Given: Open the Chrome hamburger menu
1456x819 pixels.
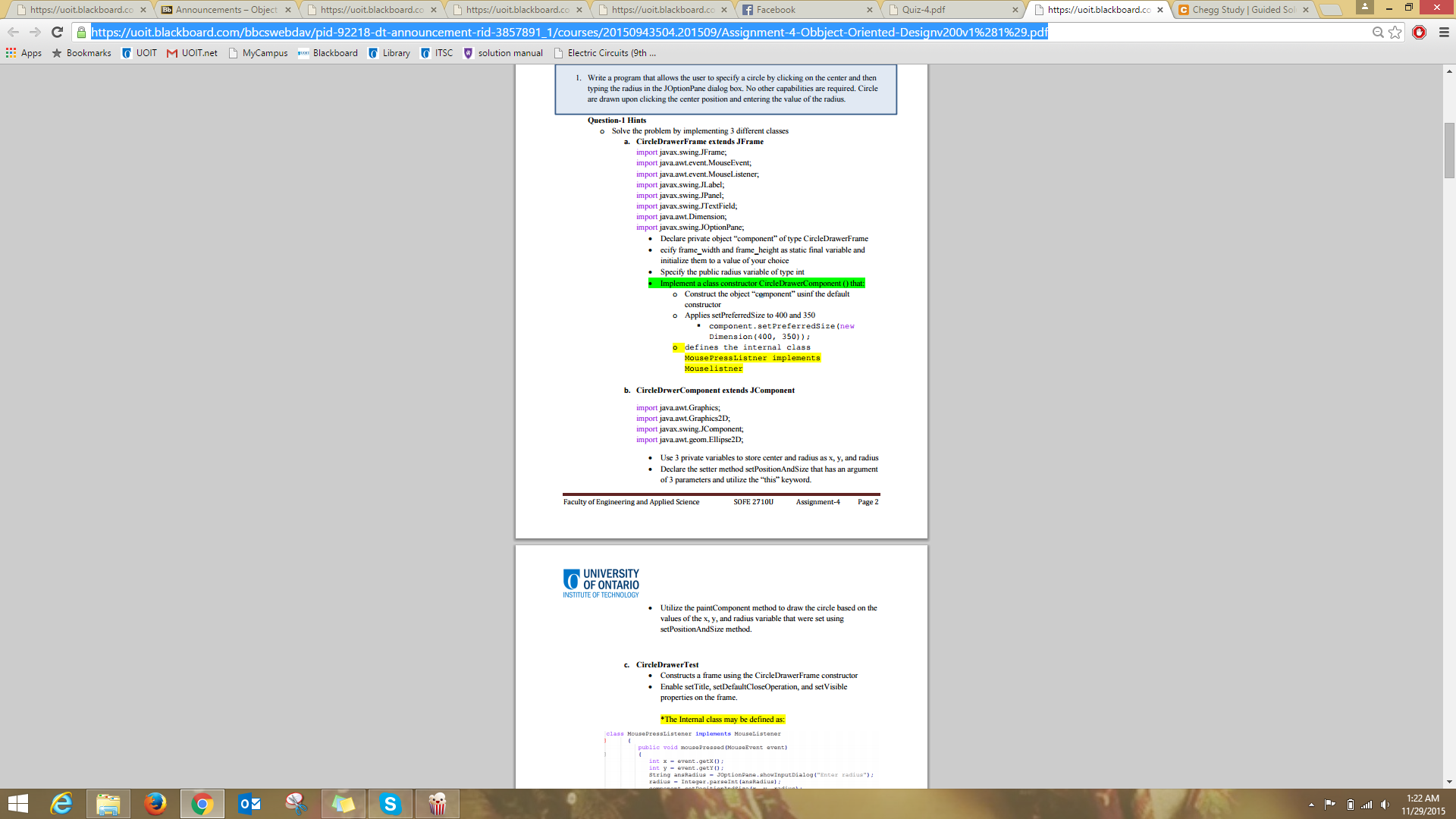Looking at the screenshot, I should (1444, 32).
